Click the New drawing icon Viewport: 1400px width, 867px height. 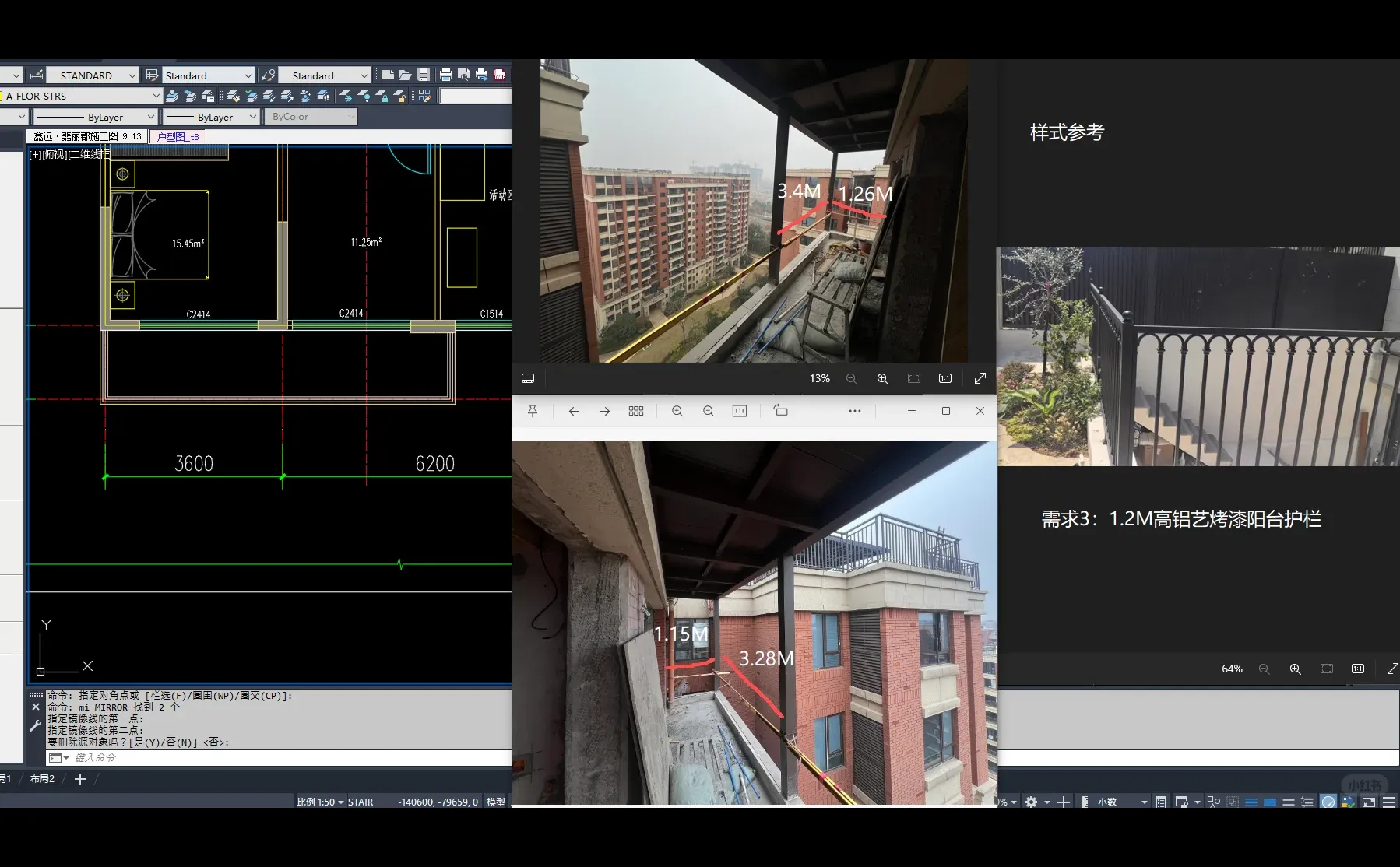click(387, 74)
